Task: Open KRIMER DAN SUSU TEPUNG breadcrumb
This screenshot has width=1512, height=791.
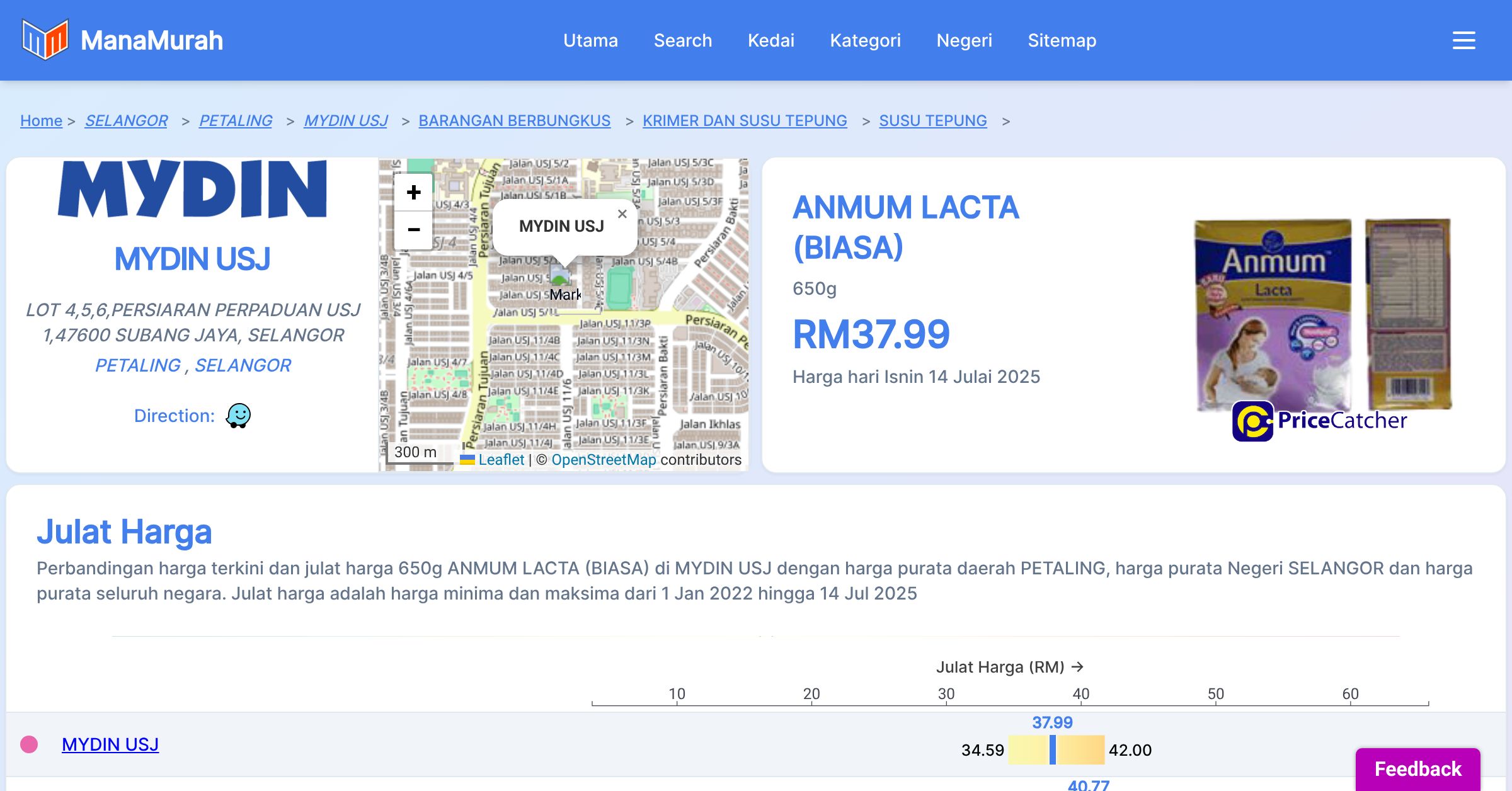Action: pos(744,120)
